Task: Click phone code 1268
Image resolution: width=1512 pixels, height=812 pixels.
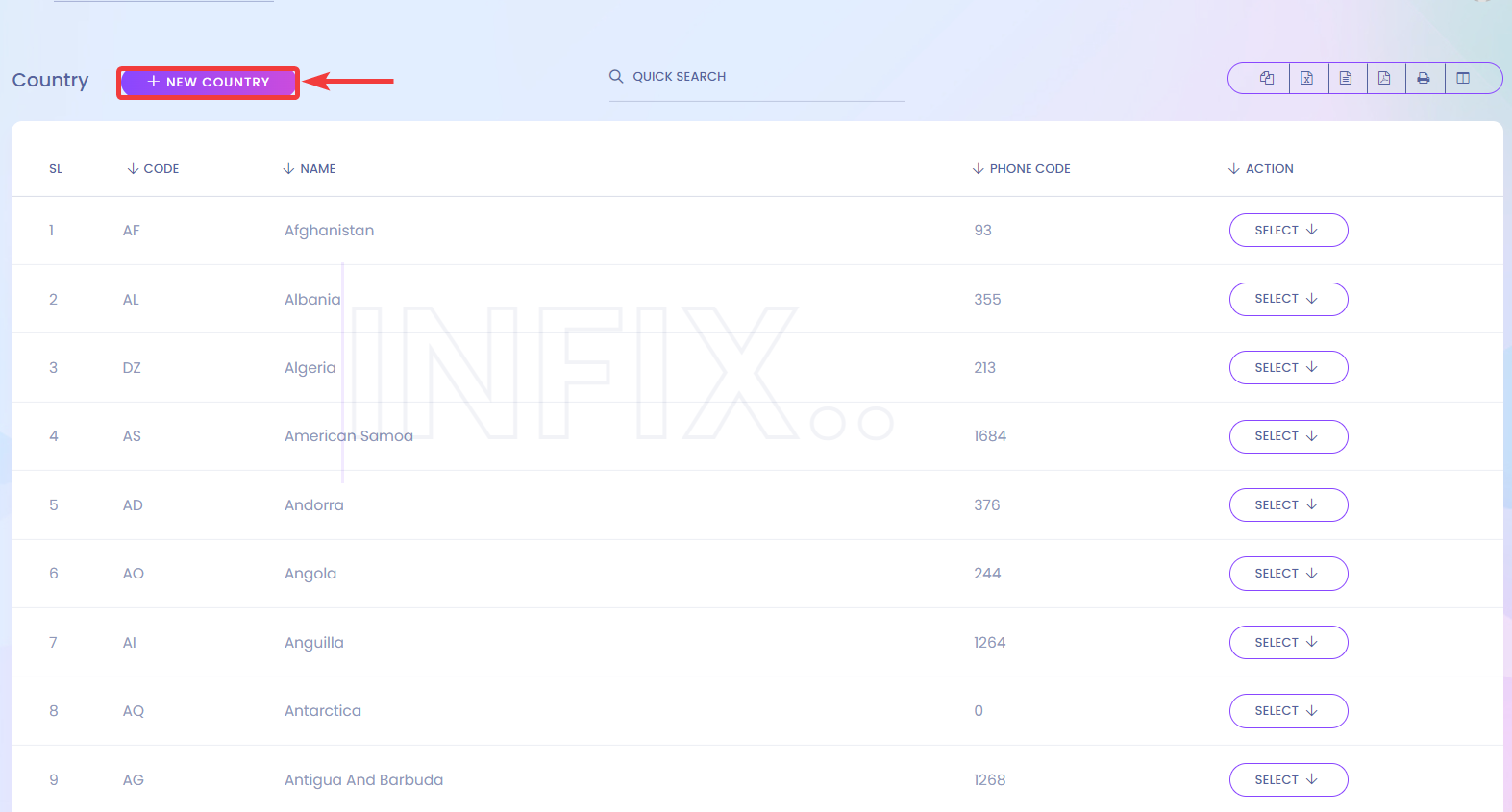Action: [989, 780]
